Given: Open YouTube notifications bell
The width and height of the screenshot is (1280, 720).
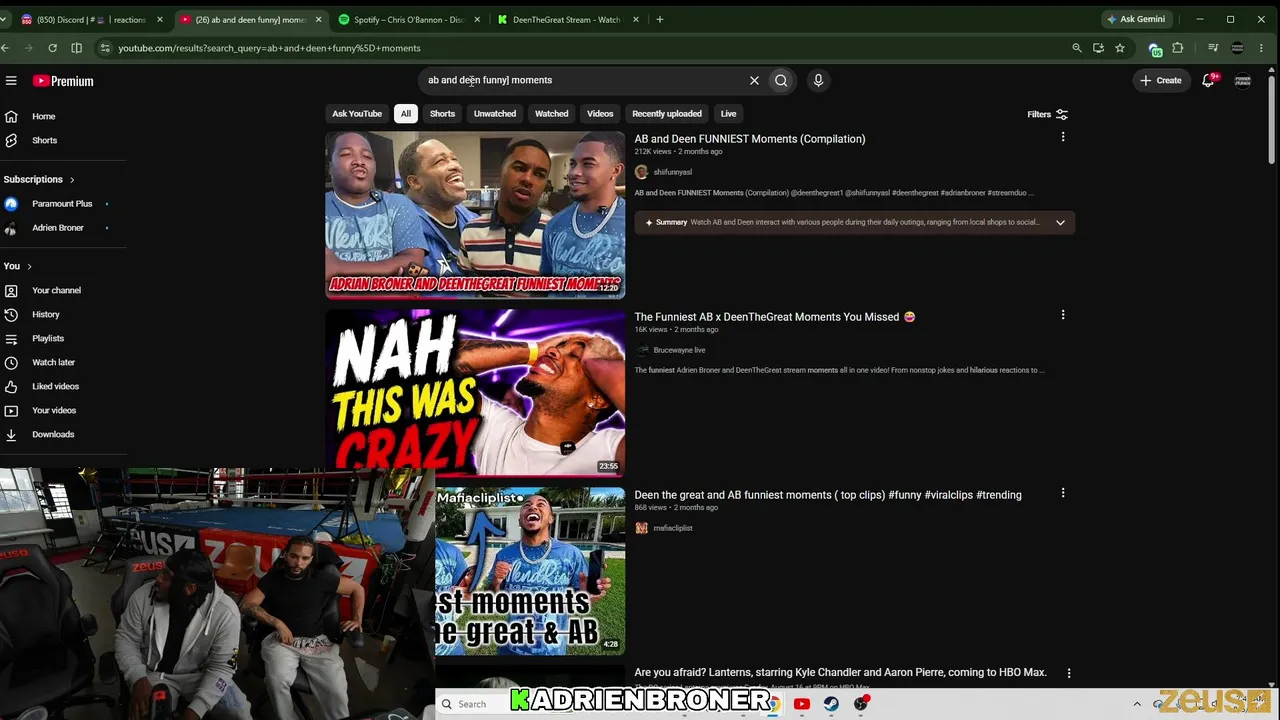Looking at the screenshot, I should pos(1208,80).
